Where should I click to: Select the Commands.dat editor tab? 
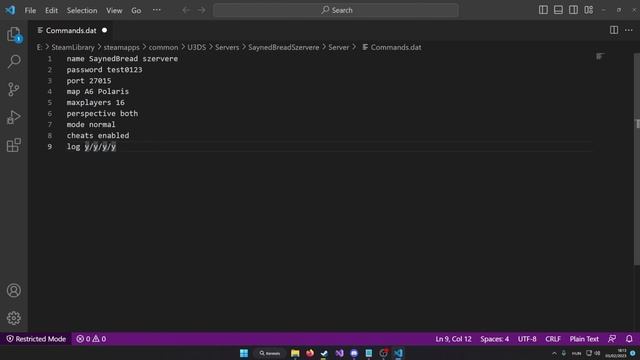[72, 31]
